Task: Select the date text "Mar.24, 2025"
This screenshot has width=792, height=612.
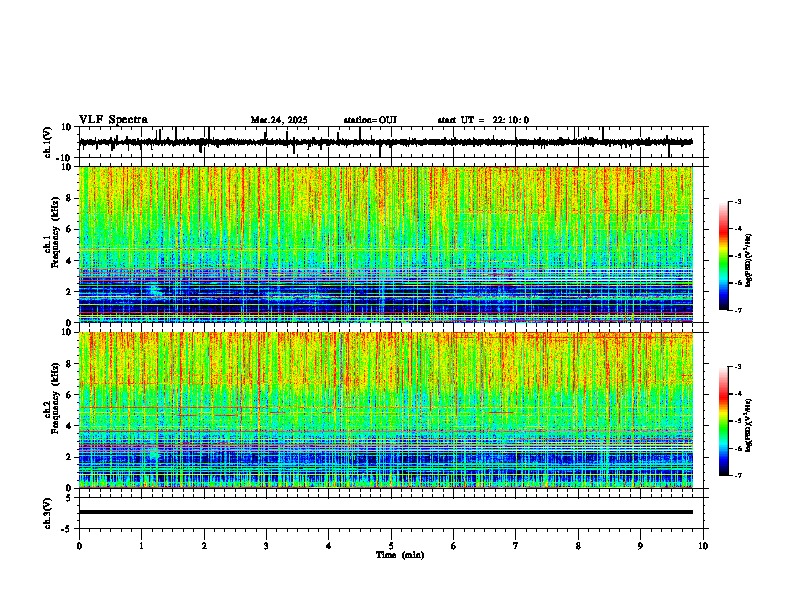Action: [279, 120]
